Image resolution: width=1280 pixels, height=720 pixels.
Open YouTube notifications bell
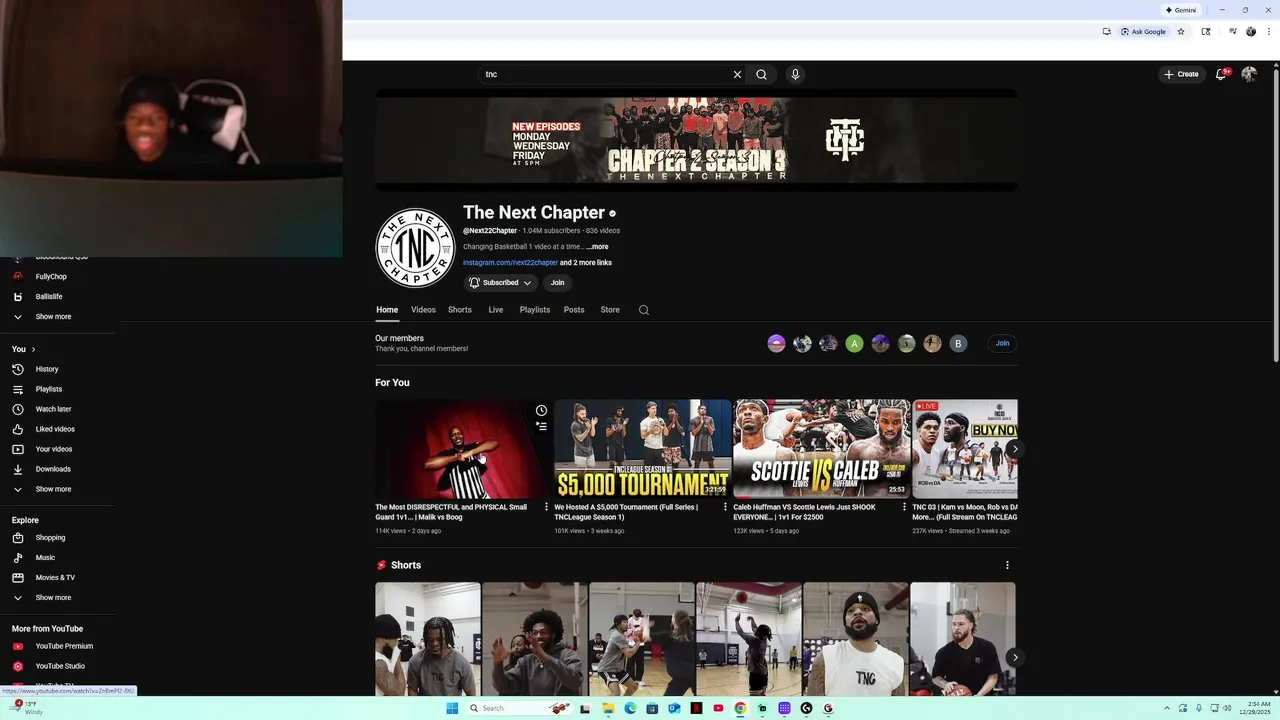(x=1221, y=74)
